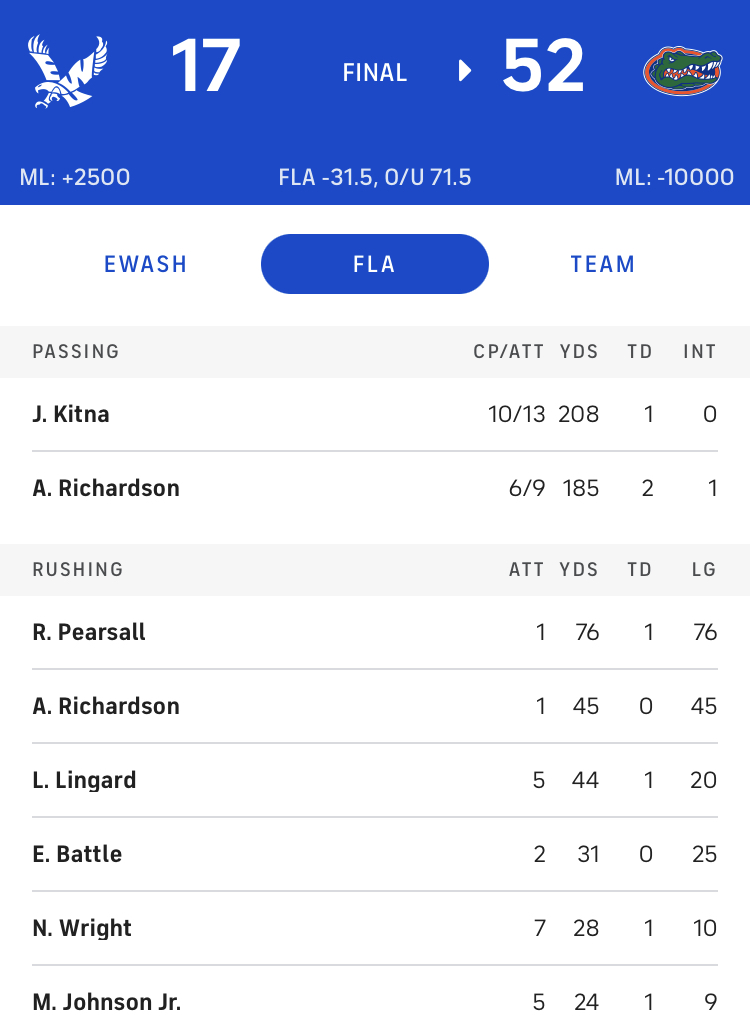Select A. Richardson in the rushing section
The height and width of the screenshot is (1033, 750).
tap(375, 706)
